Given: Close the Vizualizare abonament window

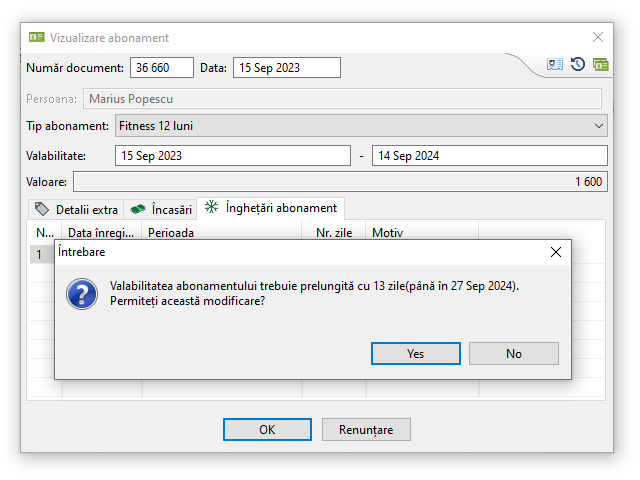Looking at the screenshot, I should (598, 38).
